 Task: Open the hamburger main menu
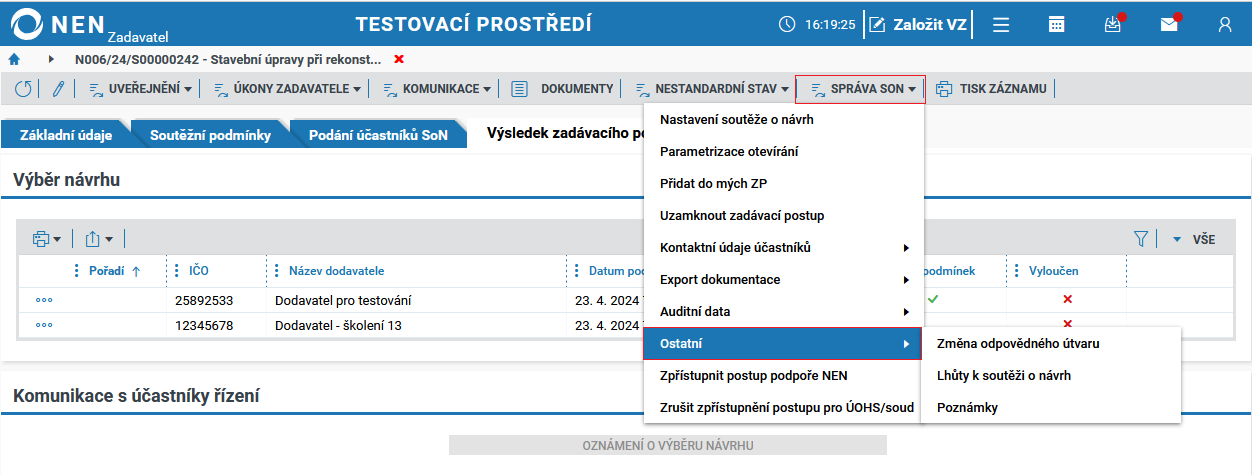tap(1000, 25)
